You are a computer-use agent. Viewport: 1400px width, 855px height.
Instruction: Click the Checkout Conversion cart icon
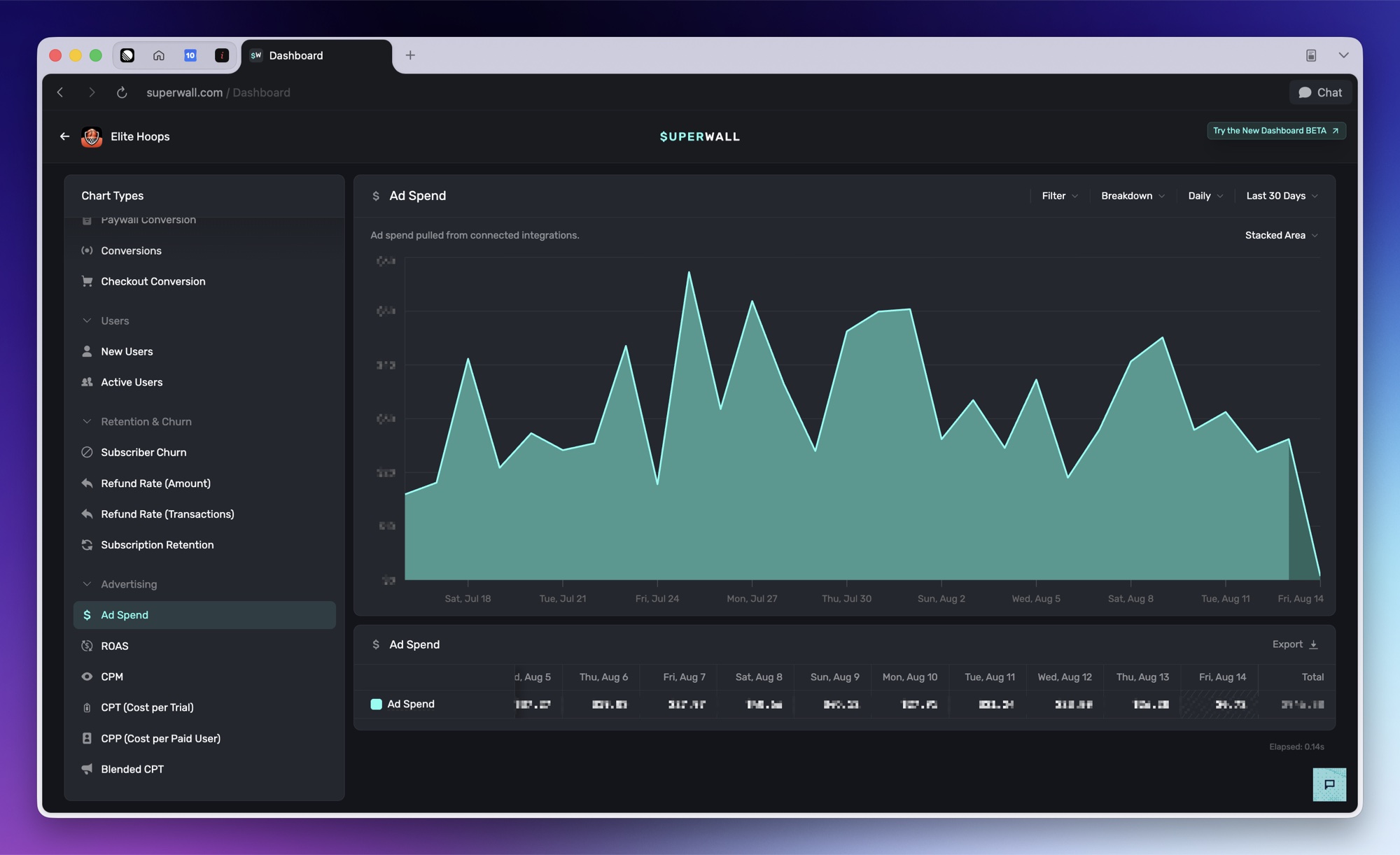tap(87, 281)
